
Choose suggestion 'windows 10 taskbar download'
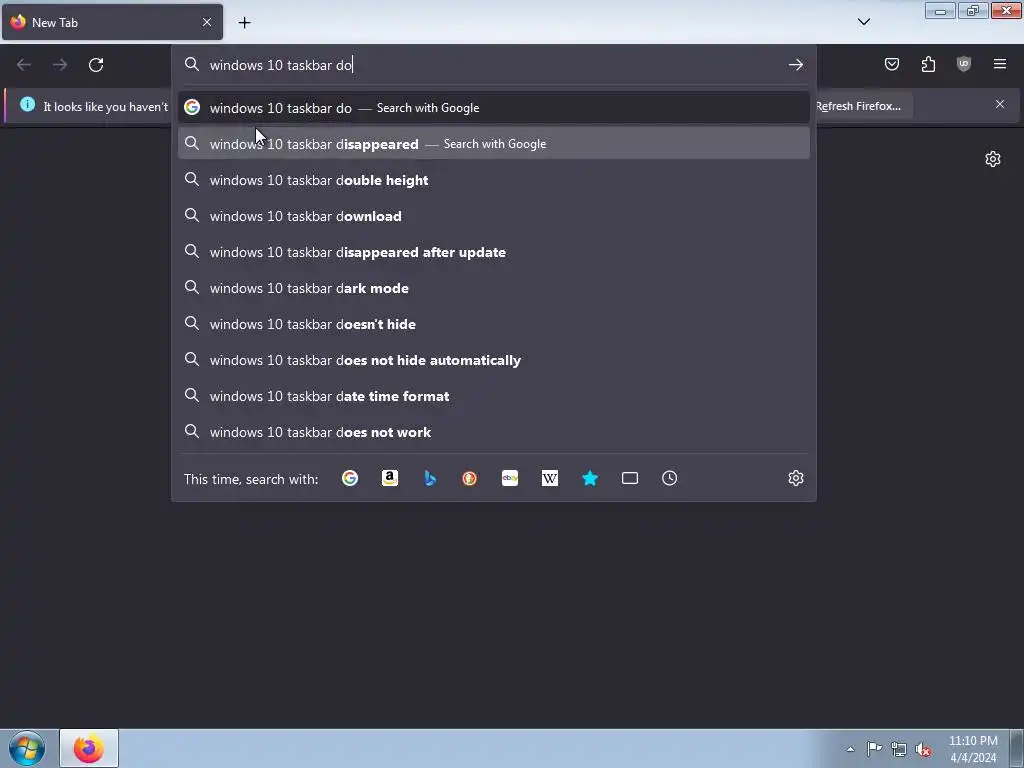pyautogui.click(x=494, y=216)
